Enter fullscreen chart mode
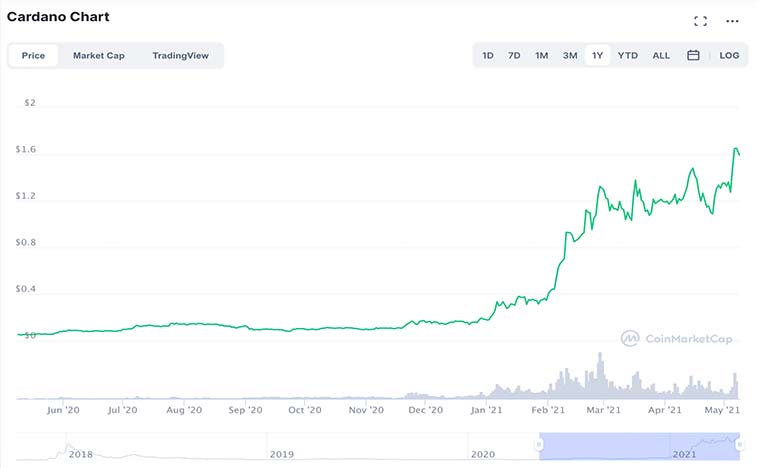This screenshot has height=468, width=759. pyautogui.click(x=700, y=20)
